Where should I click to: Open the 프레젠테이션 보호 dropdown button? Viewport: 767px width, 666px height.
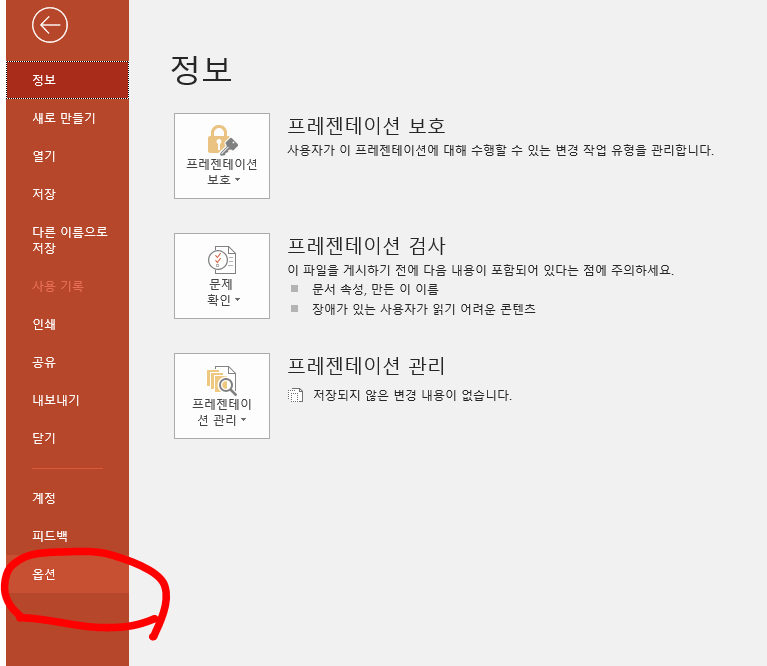coord(222,156)
